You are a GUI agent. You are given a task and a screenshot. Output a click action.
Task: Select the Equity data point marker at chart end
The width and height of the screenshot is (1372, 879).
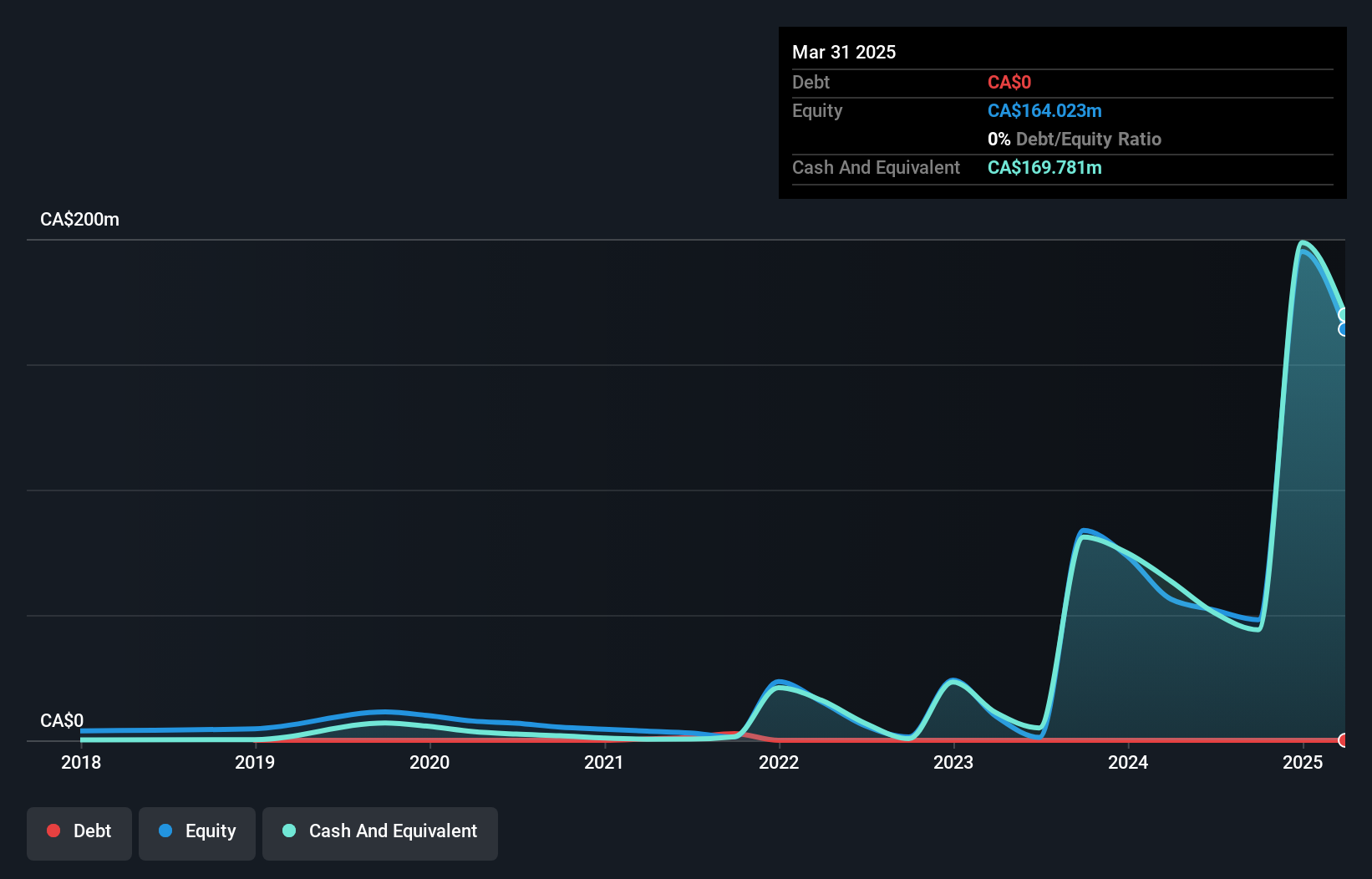pyautogui.click(x=1344, y=329)
